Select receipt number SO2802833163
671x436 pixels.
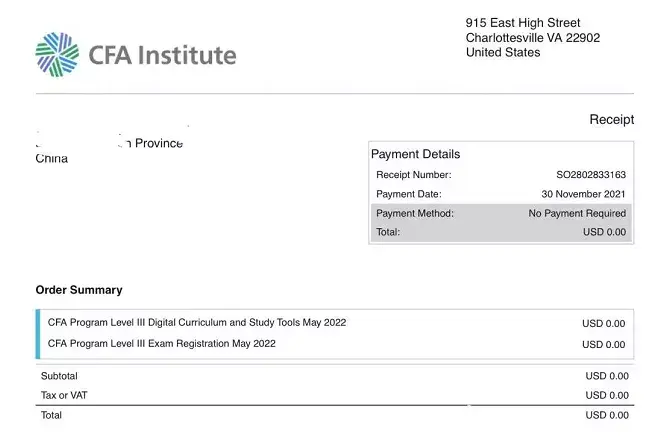[591, 175]
